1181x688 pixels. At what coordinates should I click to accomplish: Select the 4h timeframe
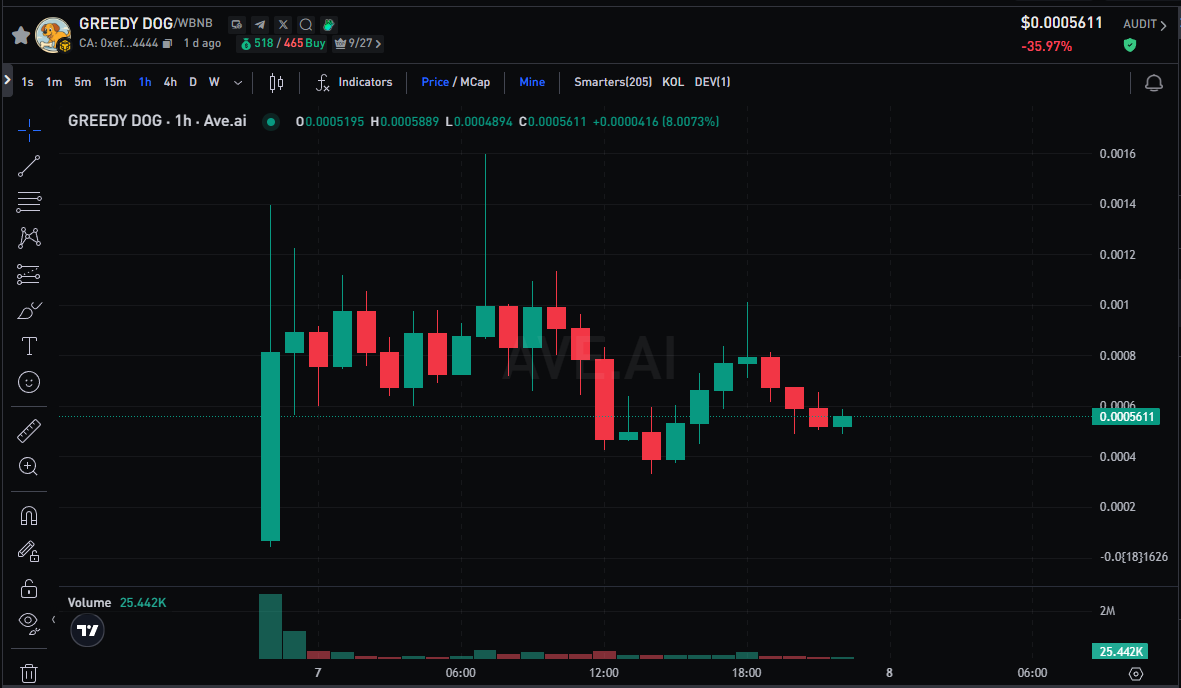(x=170, y=82)
